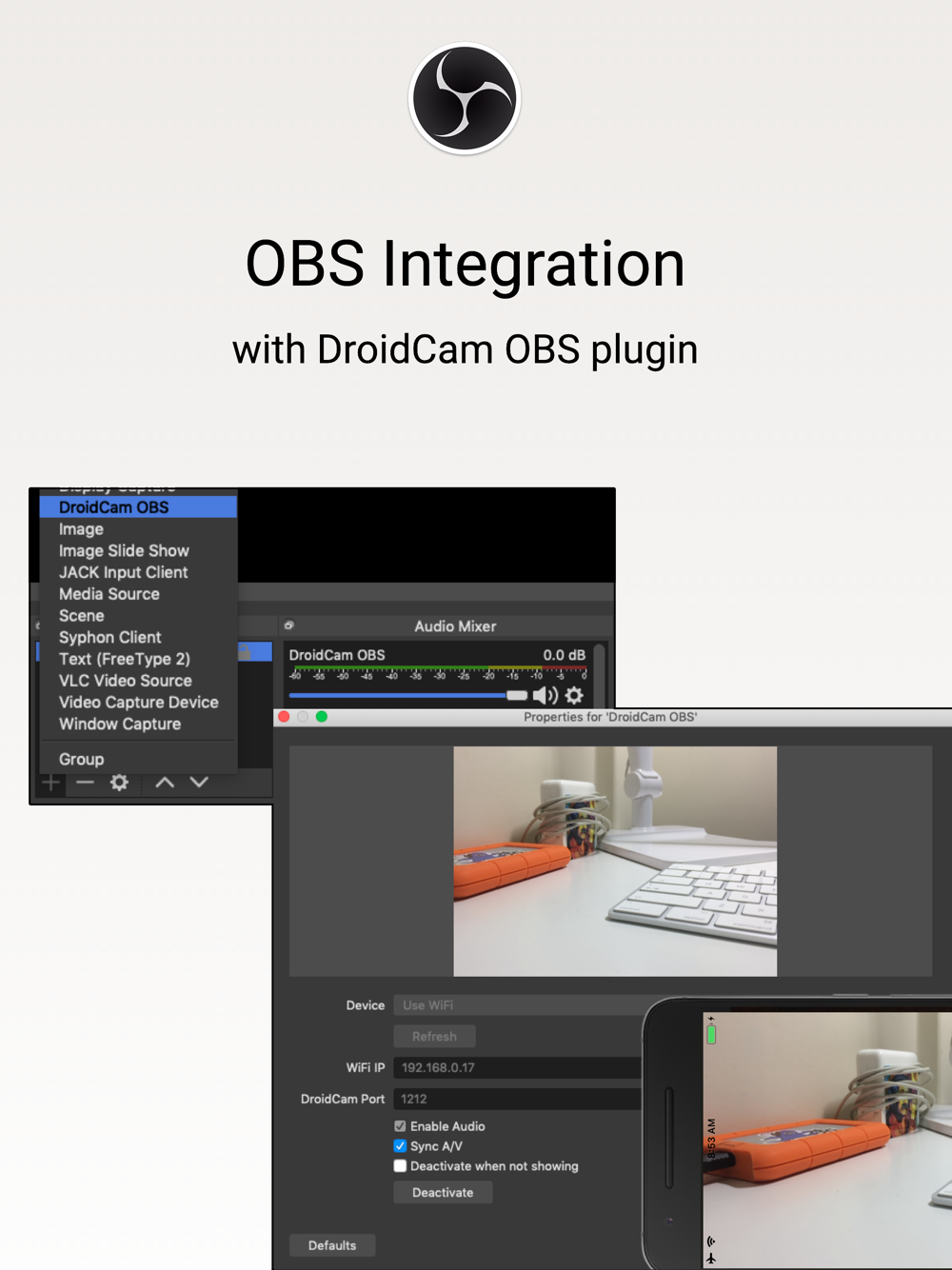The height and width of the screenshot is (1270, 952).
Task: Choose Syphon Client source
Action: point(138,638)
